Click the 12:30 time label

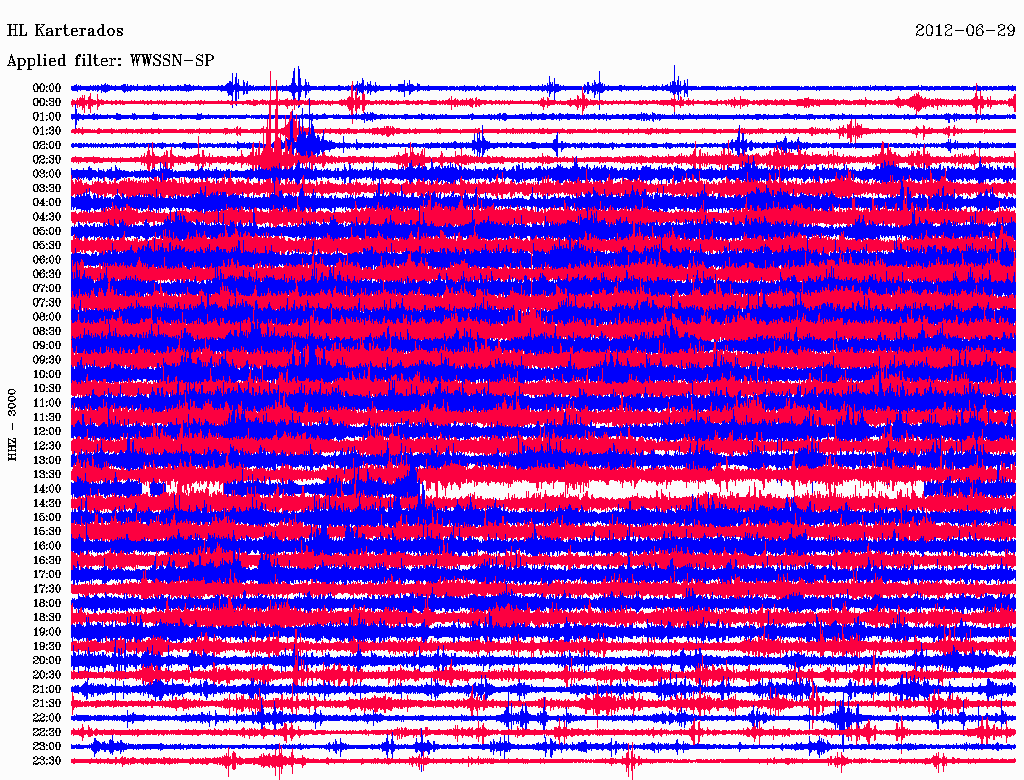[47, 446]
